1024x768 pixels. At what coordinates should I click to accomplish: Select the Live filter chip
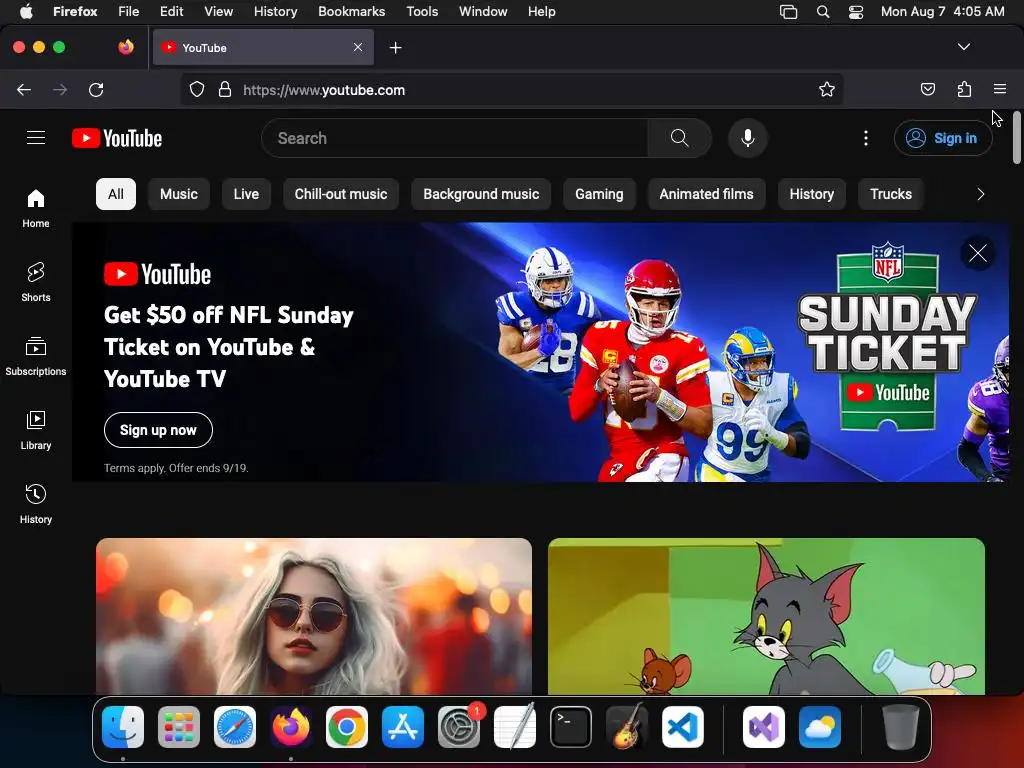coord(246,194)
